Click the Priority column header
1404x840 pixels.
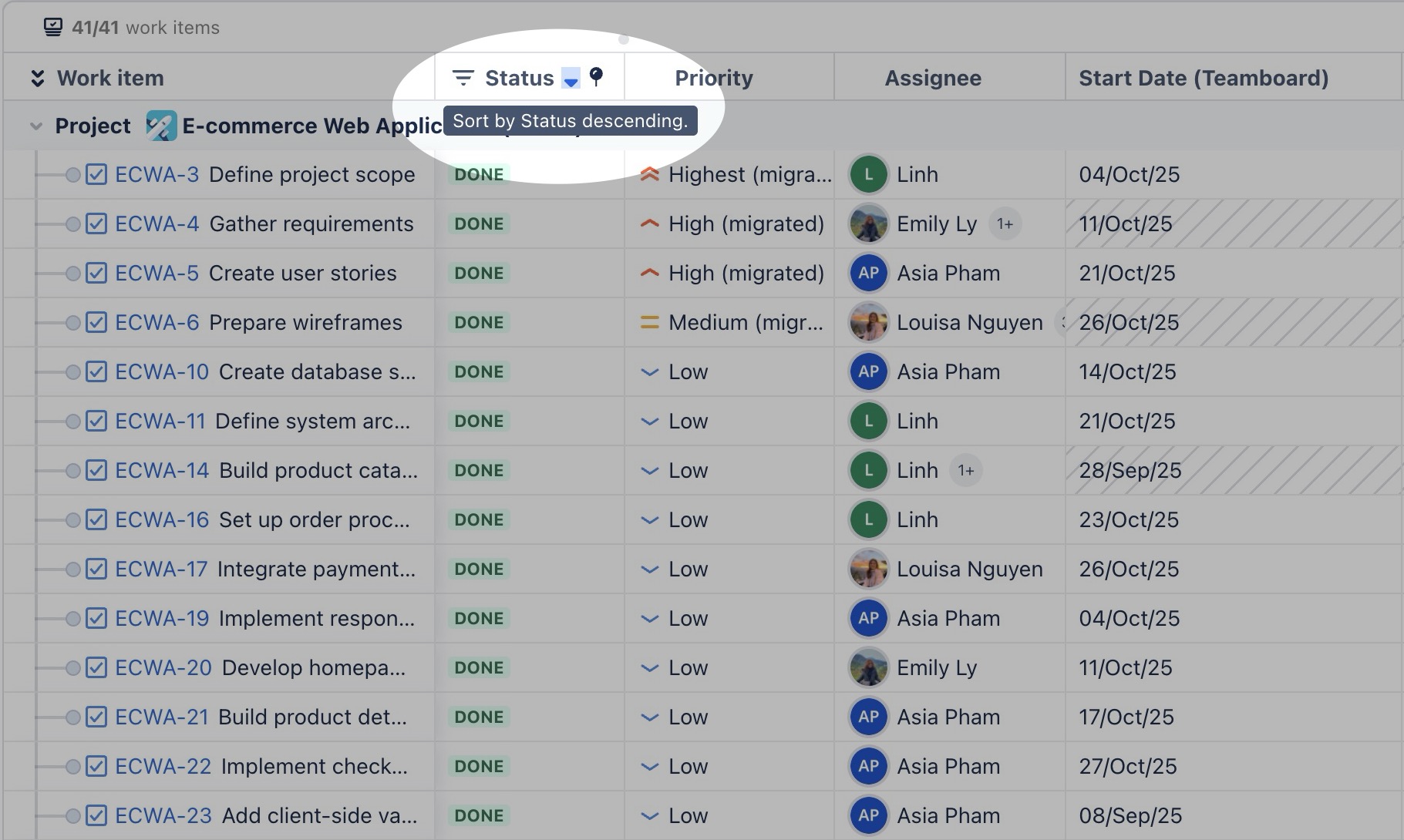713,79
